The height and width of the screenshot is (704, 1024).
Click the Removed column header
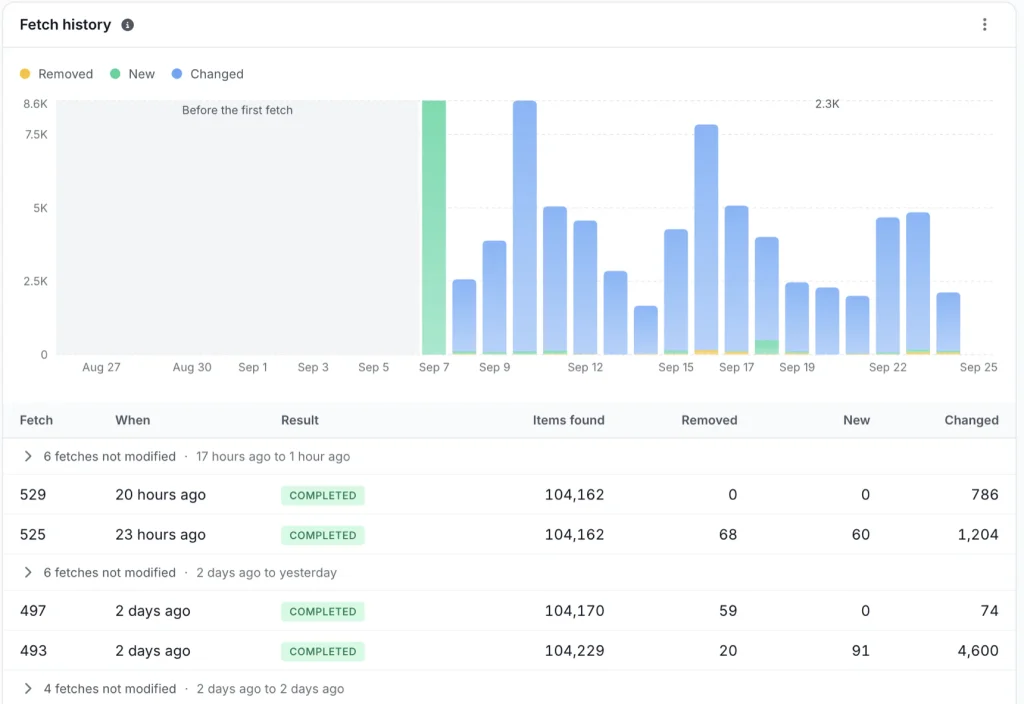click(x=709, y=420)
